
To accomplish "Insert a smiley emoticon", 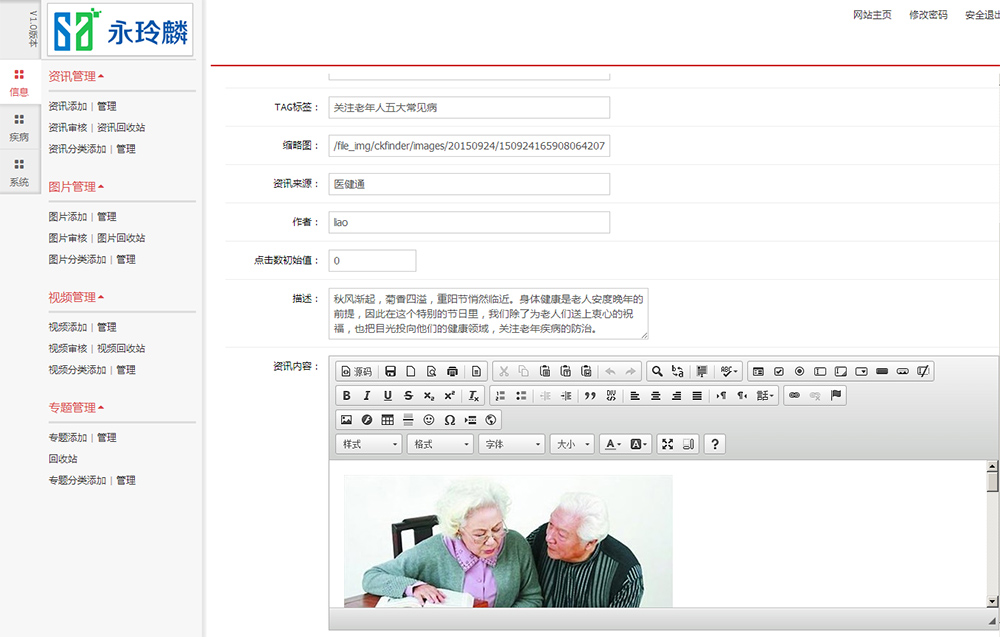I will click(x=429, y=420).
